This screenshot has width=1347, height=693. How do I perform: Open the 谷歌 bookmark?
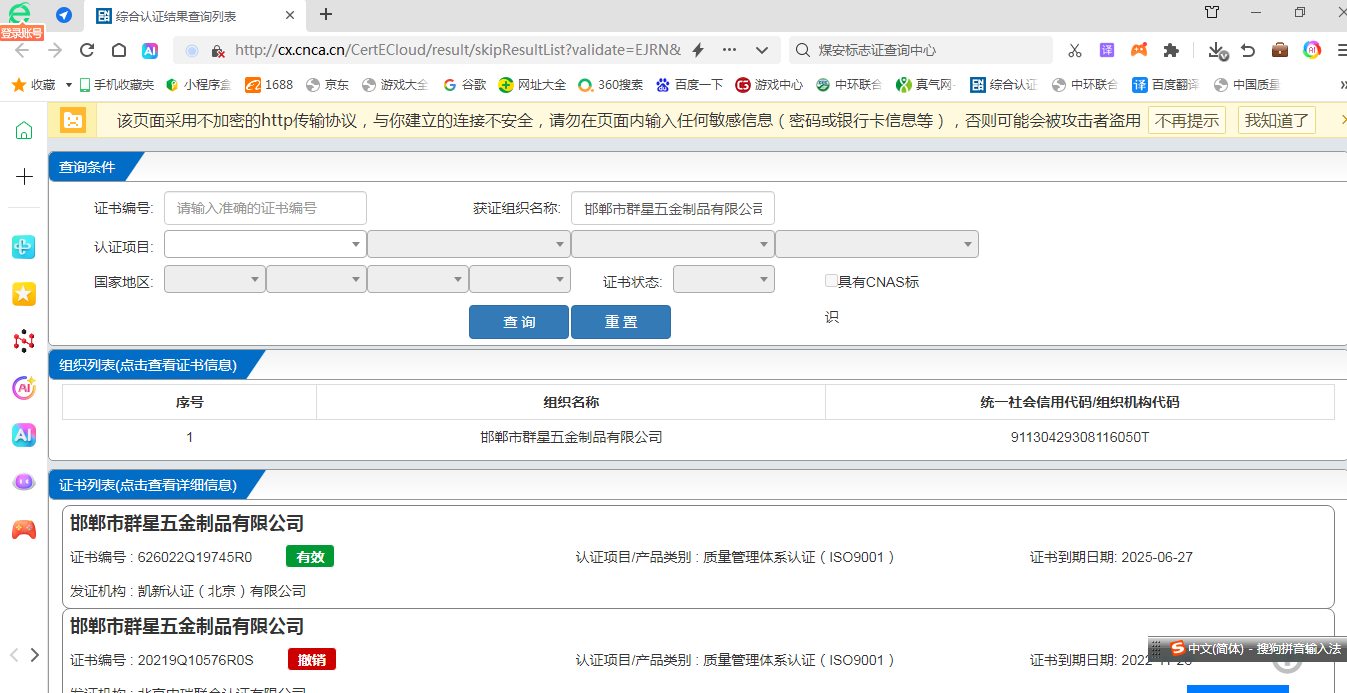coord(464,85)
